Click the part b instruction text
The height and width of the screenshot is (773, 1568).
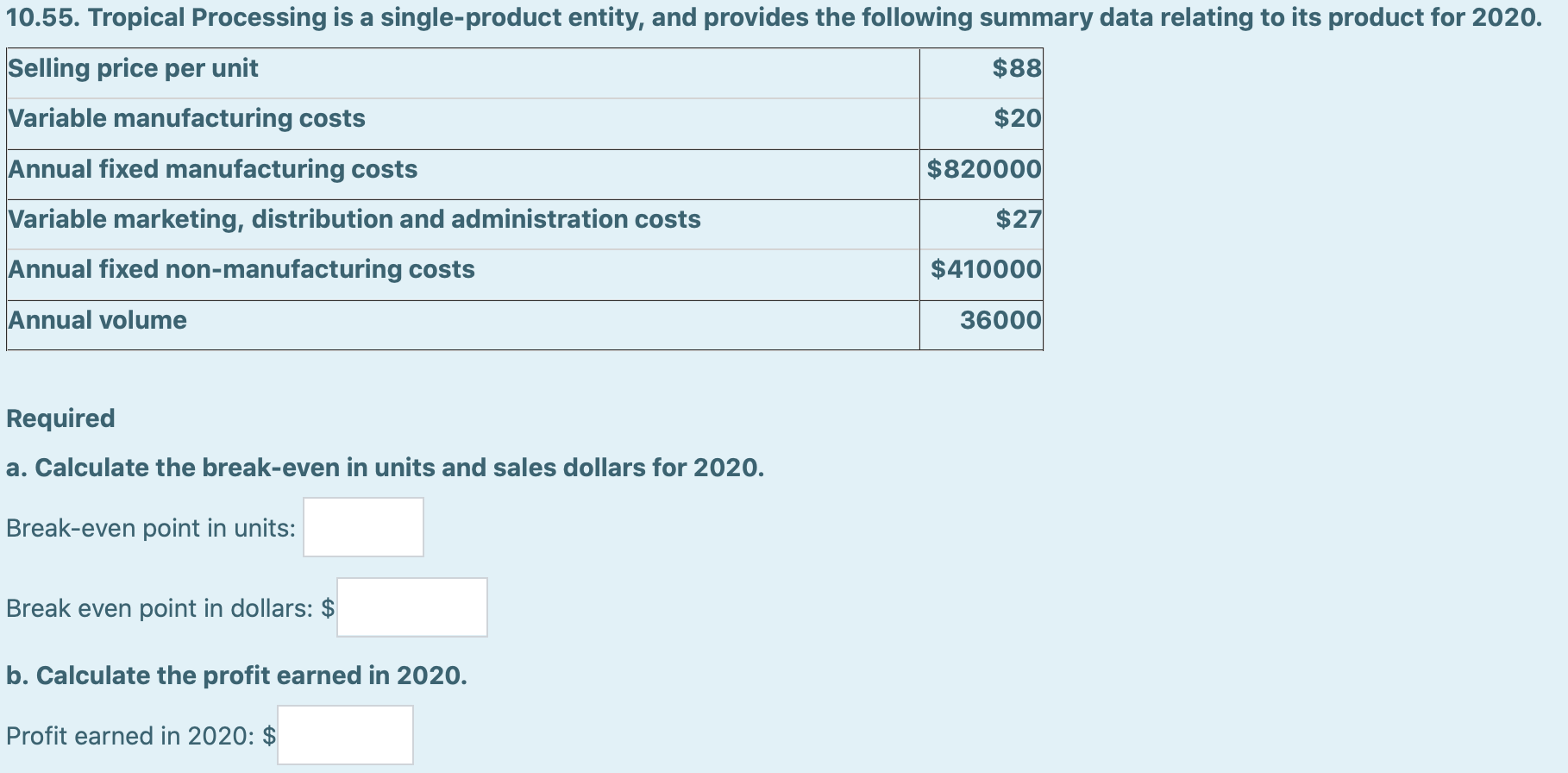pyautogui.click(x=235, y=676)
